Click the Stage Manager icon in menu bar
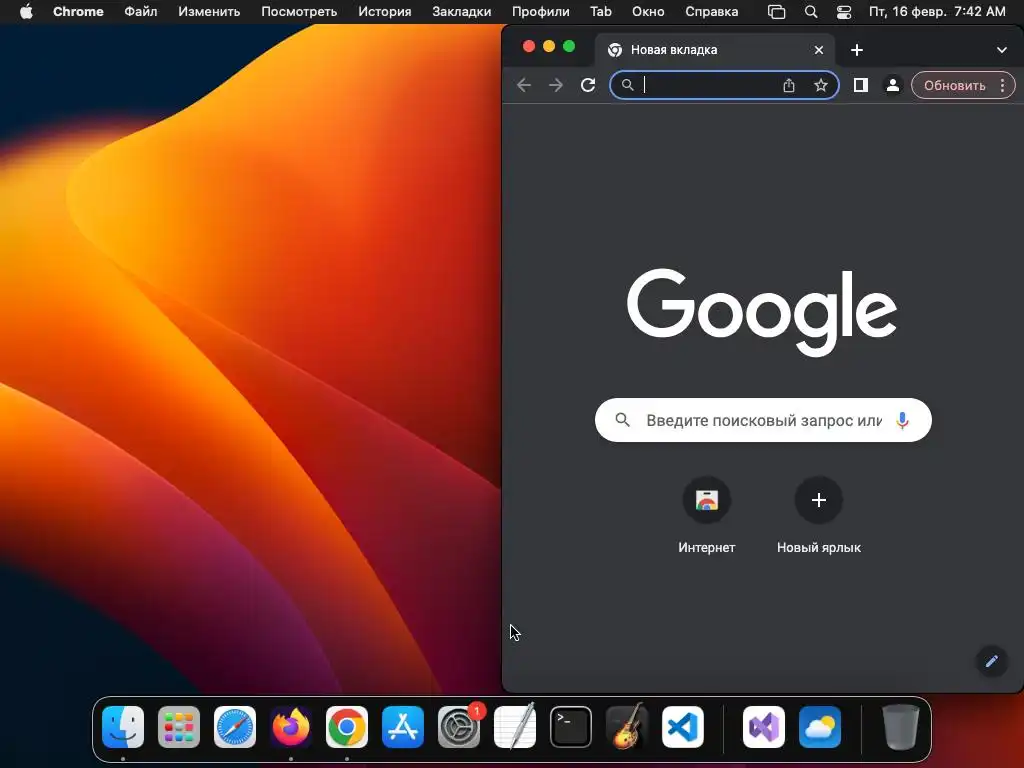 click(776, 12)
